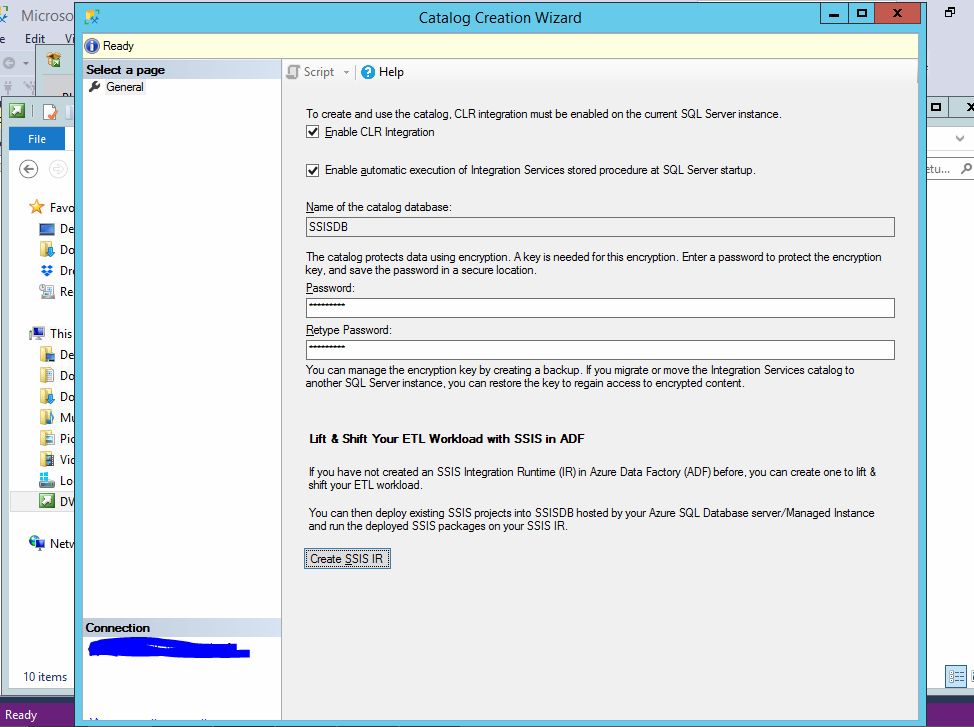974x727 pixels.
Task: Open the Script dropdown arrow
Action: 346,72
